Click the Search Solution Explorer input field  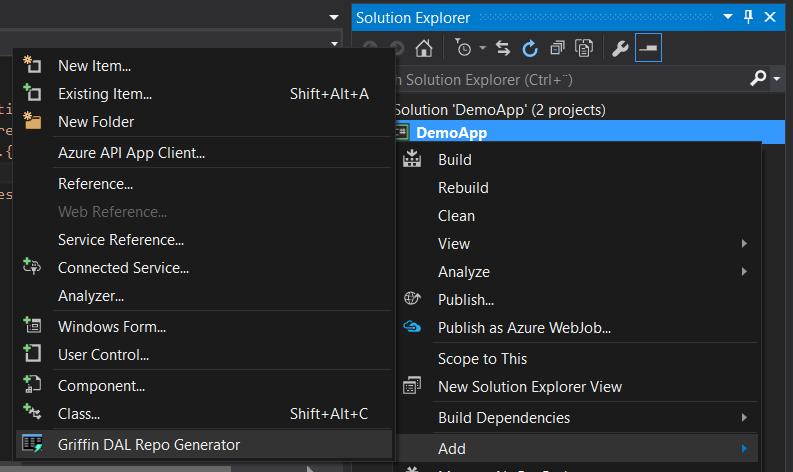coord(569,79)
